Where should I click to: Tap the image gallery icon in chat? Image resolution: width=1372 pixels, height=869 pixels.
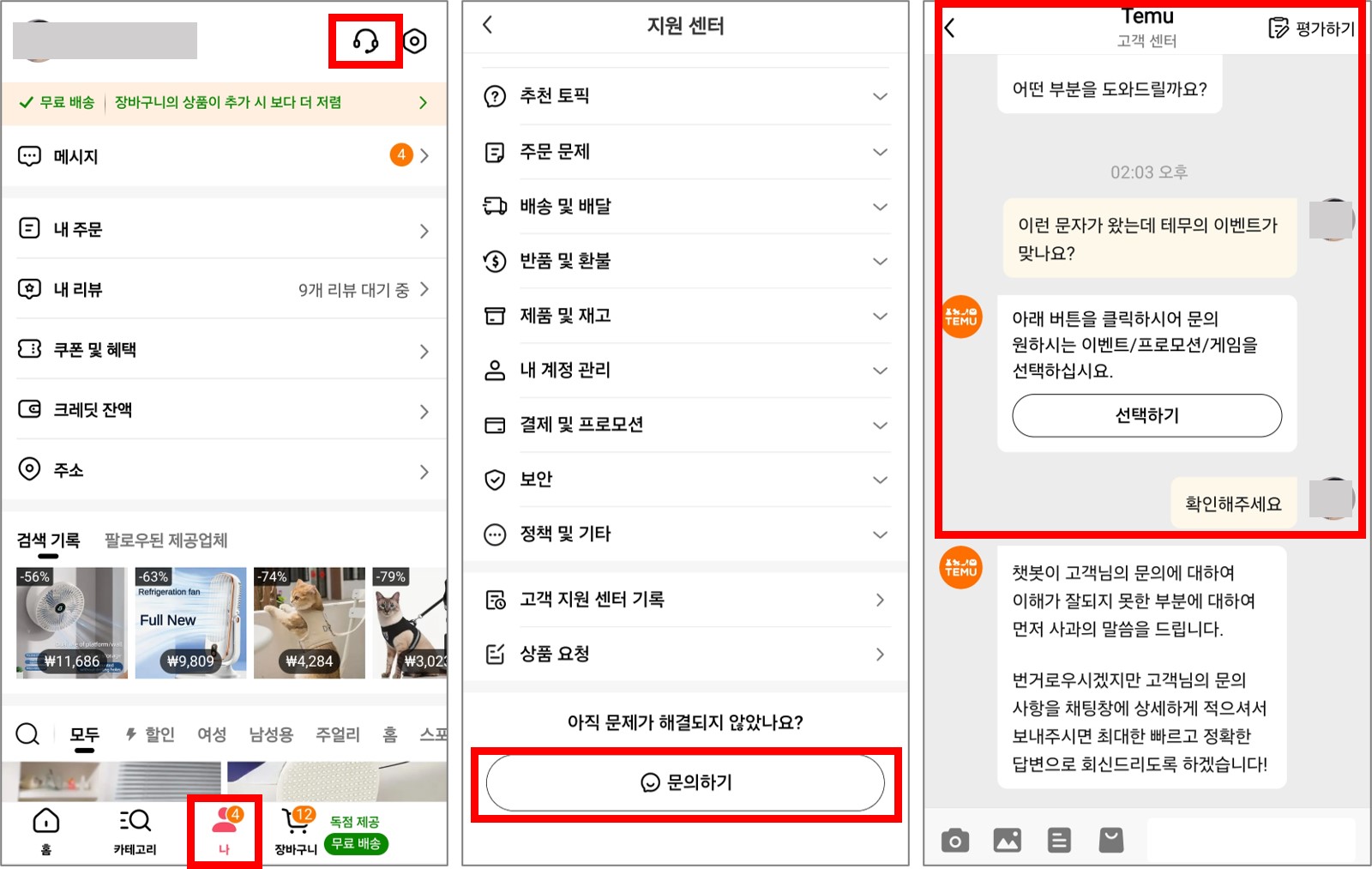tap(1008, 841)
